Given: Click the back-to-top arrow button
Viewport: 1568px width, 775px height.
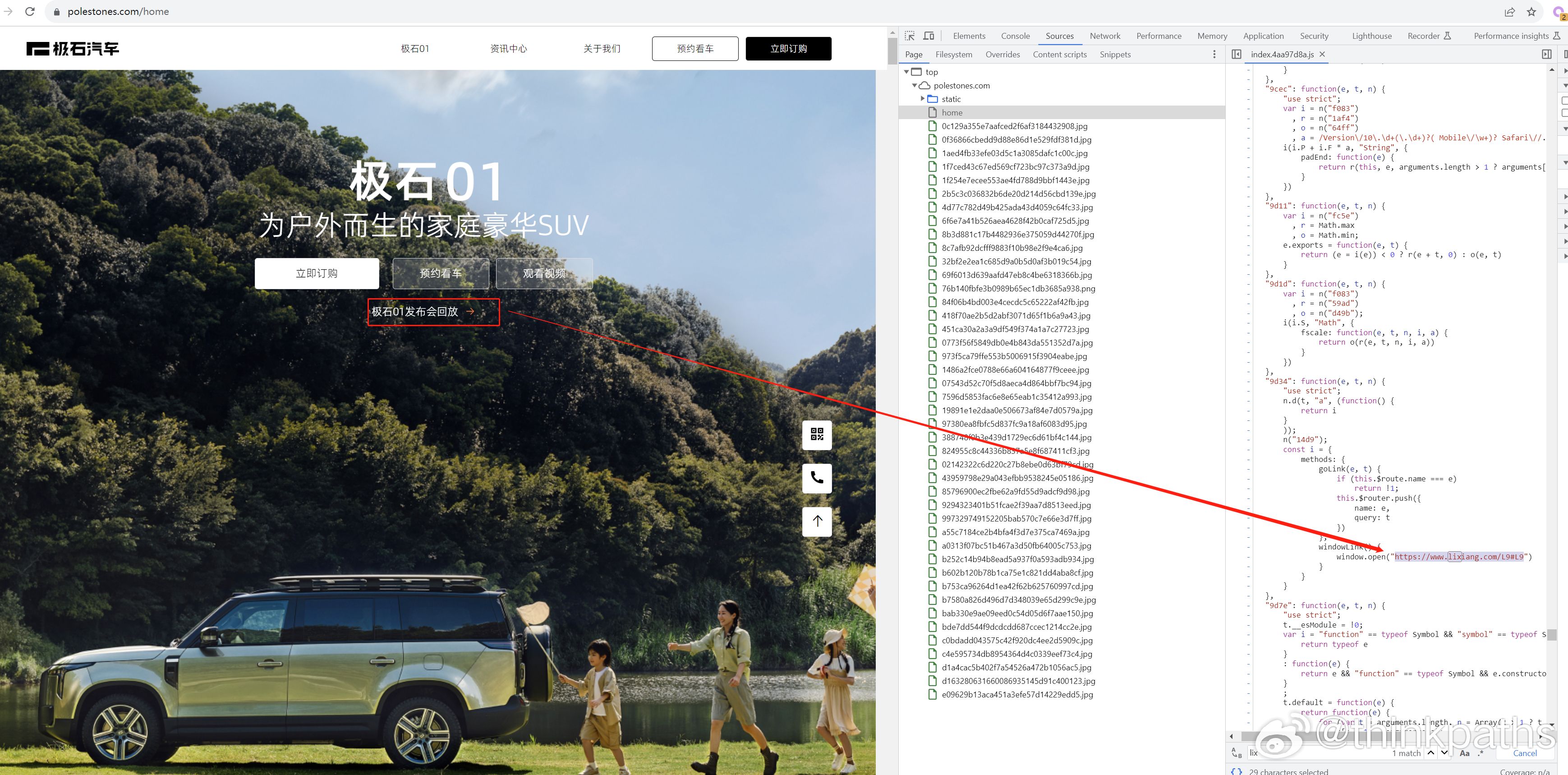Looking at the screenshot, I should tap(817, 521).
